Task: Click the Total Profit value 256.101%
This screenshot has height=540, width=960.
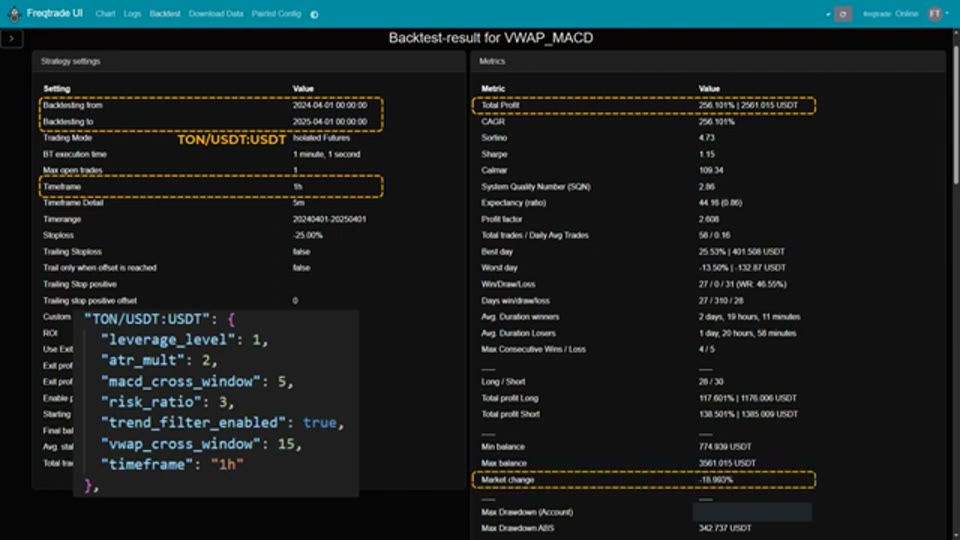Action: click(748, 105)
